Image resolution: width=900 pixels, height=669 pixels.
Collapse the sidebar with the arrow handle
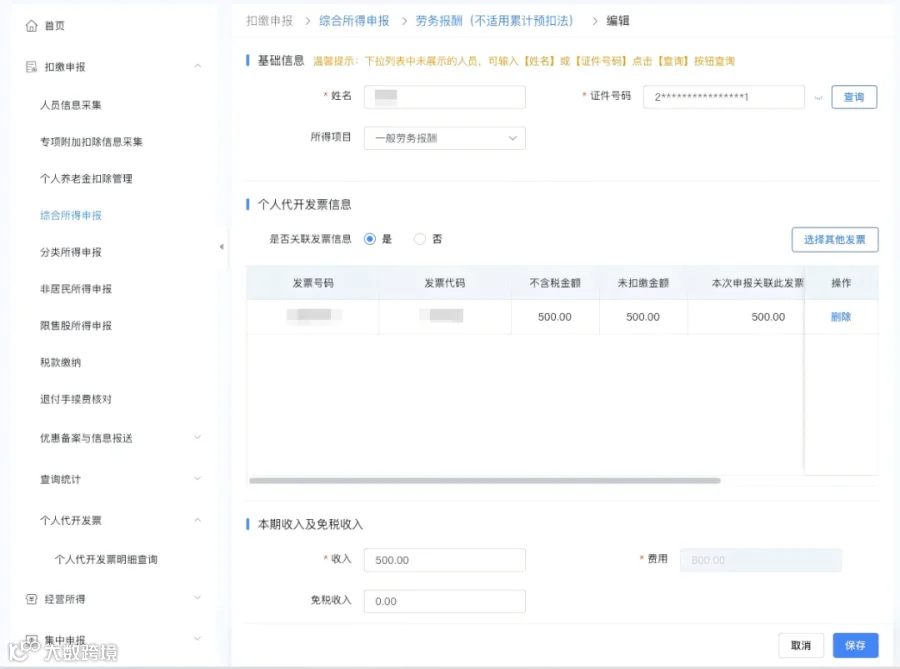click(x=222, y=247)
